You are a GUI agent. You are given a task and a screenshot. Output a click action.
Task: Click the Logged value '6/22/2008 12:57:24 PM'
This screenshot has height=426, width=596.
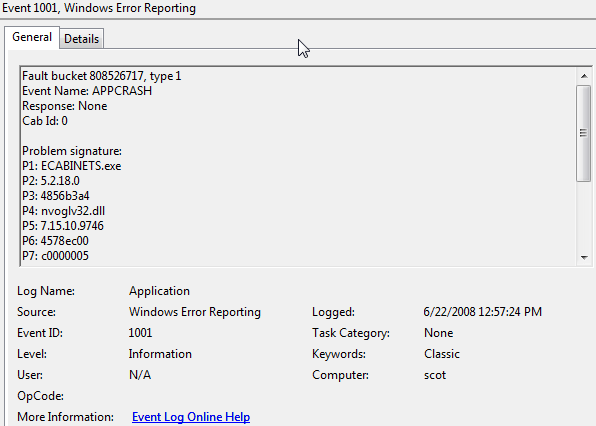pos(483,312)
